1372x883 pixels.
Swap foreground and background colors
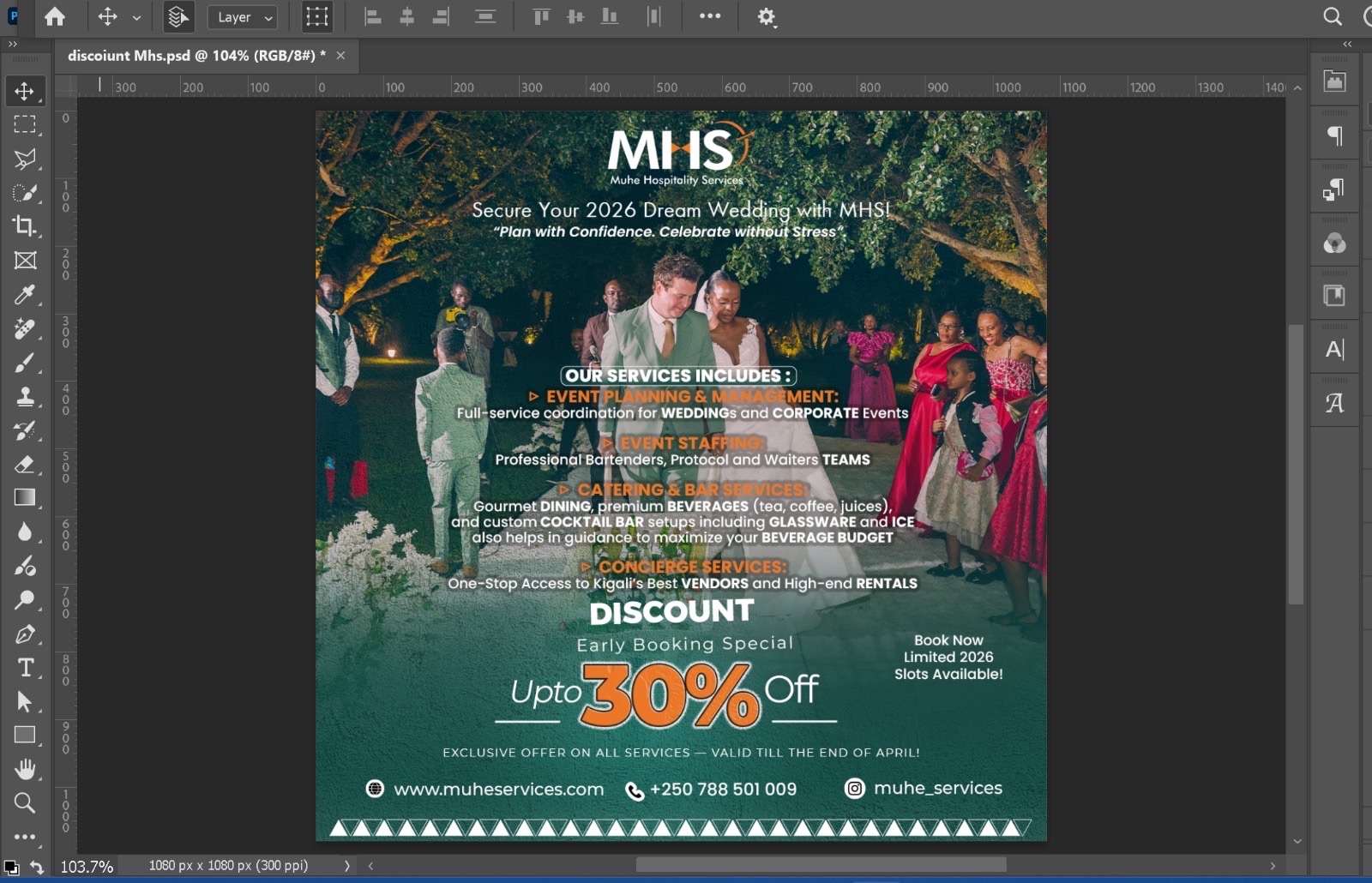tap(37, 868)
